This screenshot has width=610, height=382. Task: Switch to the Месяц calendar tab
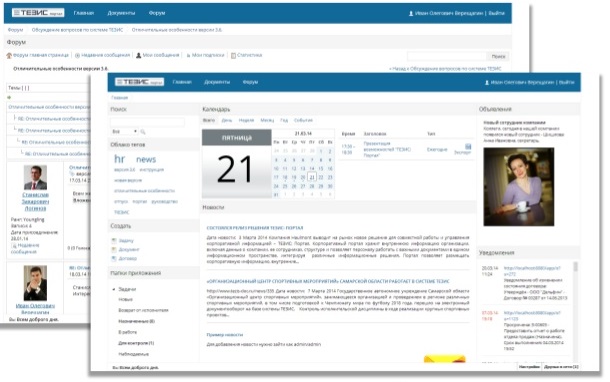tap(267, 121)
